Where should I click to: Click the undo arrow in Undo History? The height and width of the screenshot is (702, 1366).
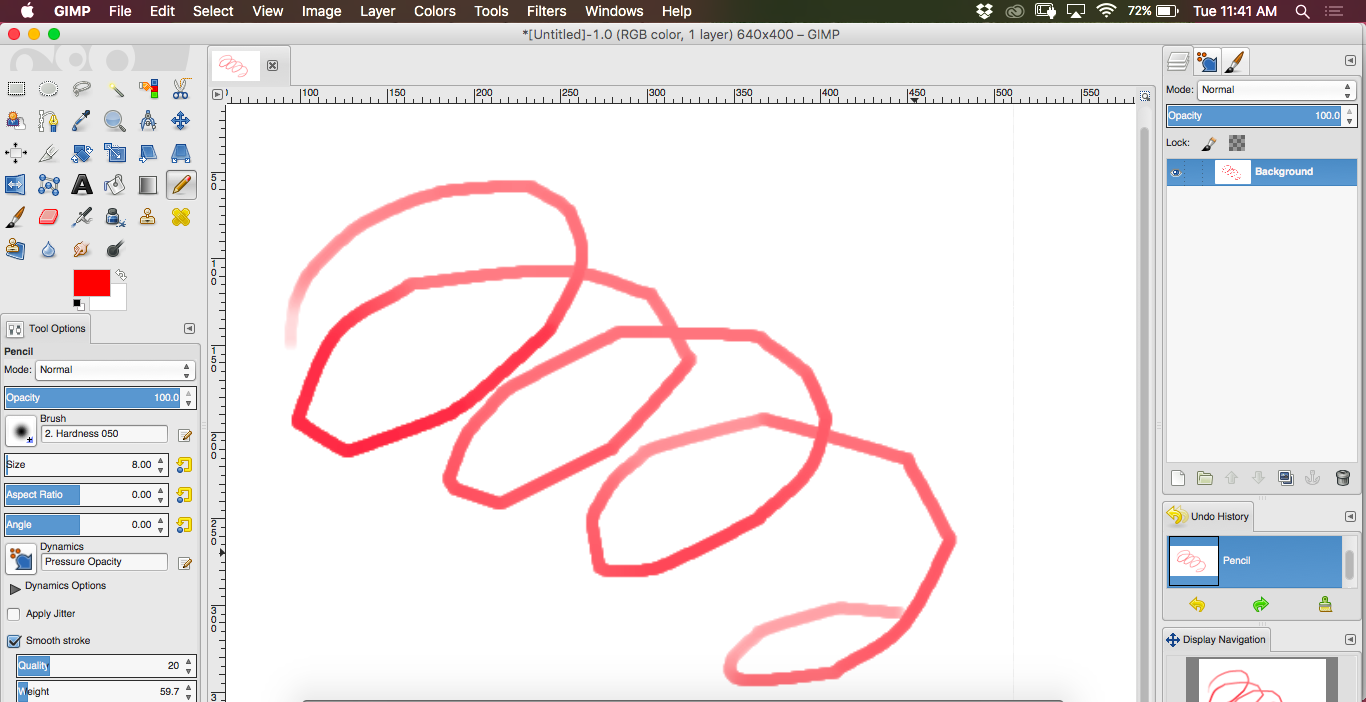(x=1197, y=605)
